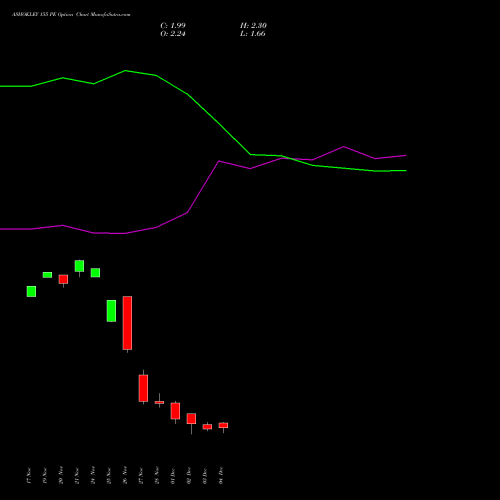500x500 pixels.
Task: Click the 03 Dec date label
Action: (205, 476)
